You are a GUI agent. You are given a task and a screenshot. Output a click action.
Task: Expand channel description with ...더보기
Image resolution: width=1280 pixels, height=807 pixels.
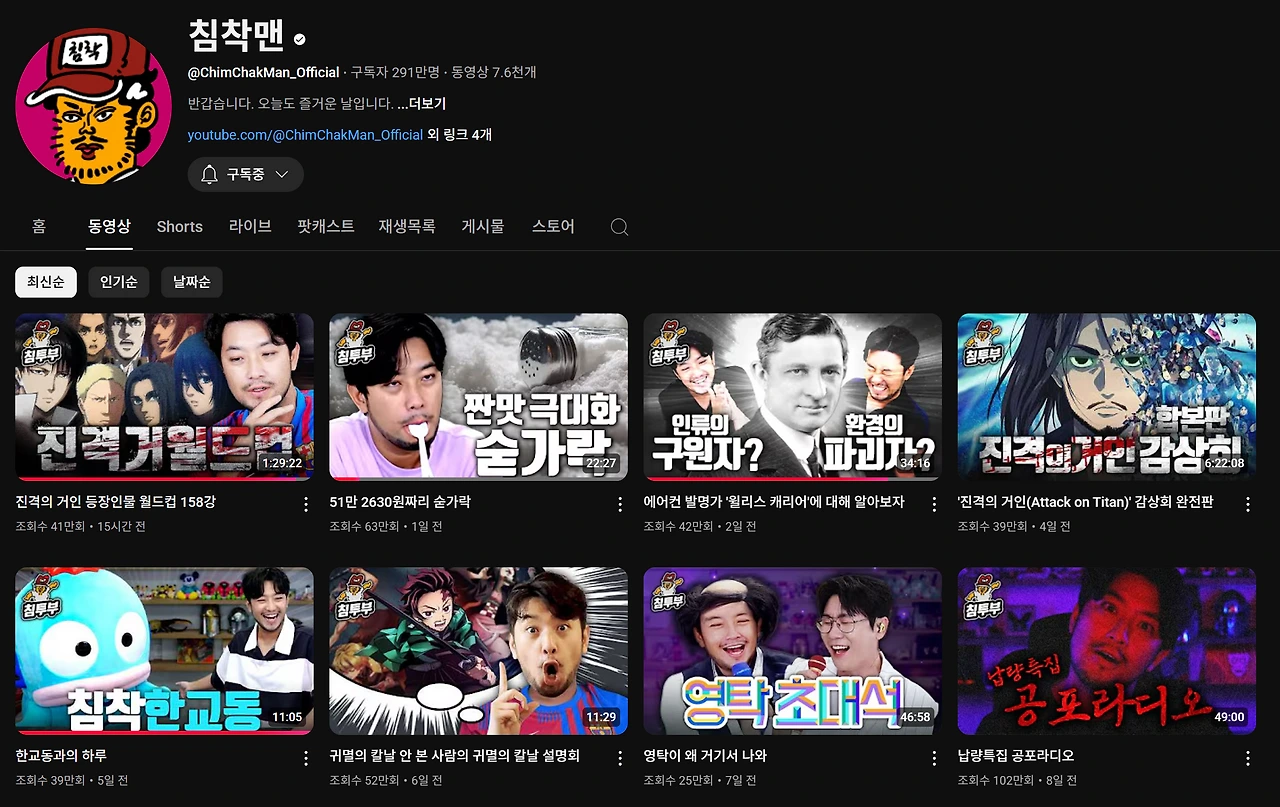(x=421, y=104)
